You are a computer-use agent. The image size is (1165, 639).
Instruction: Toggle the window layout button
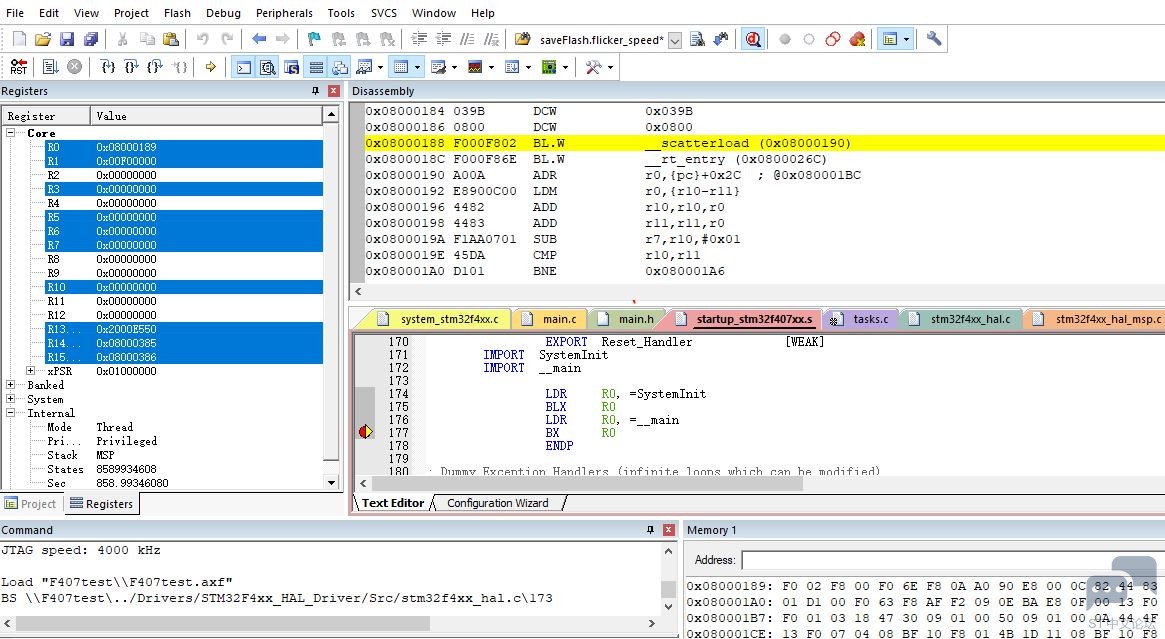(x=890, y=39)
